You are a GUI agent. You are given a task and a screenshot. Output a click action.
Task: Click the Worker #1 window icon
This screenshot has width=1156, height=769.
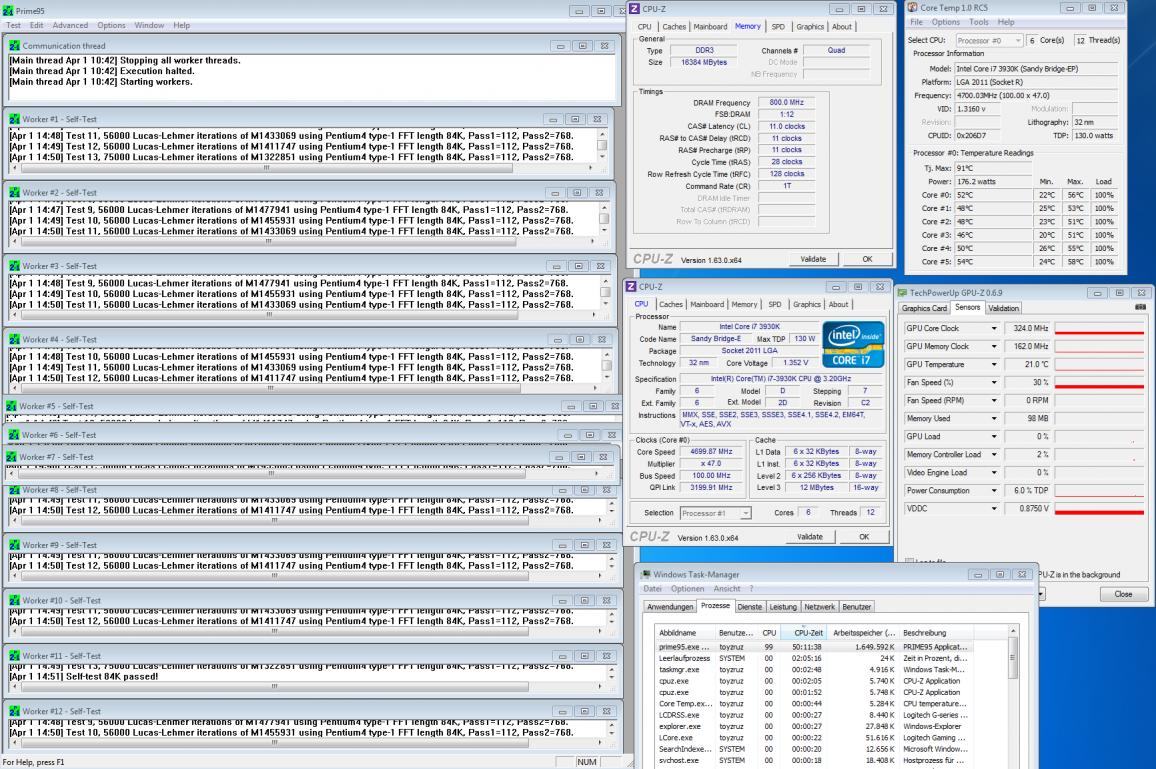click(x=14, y=119)
